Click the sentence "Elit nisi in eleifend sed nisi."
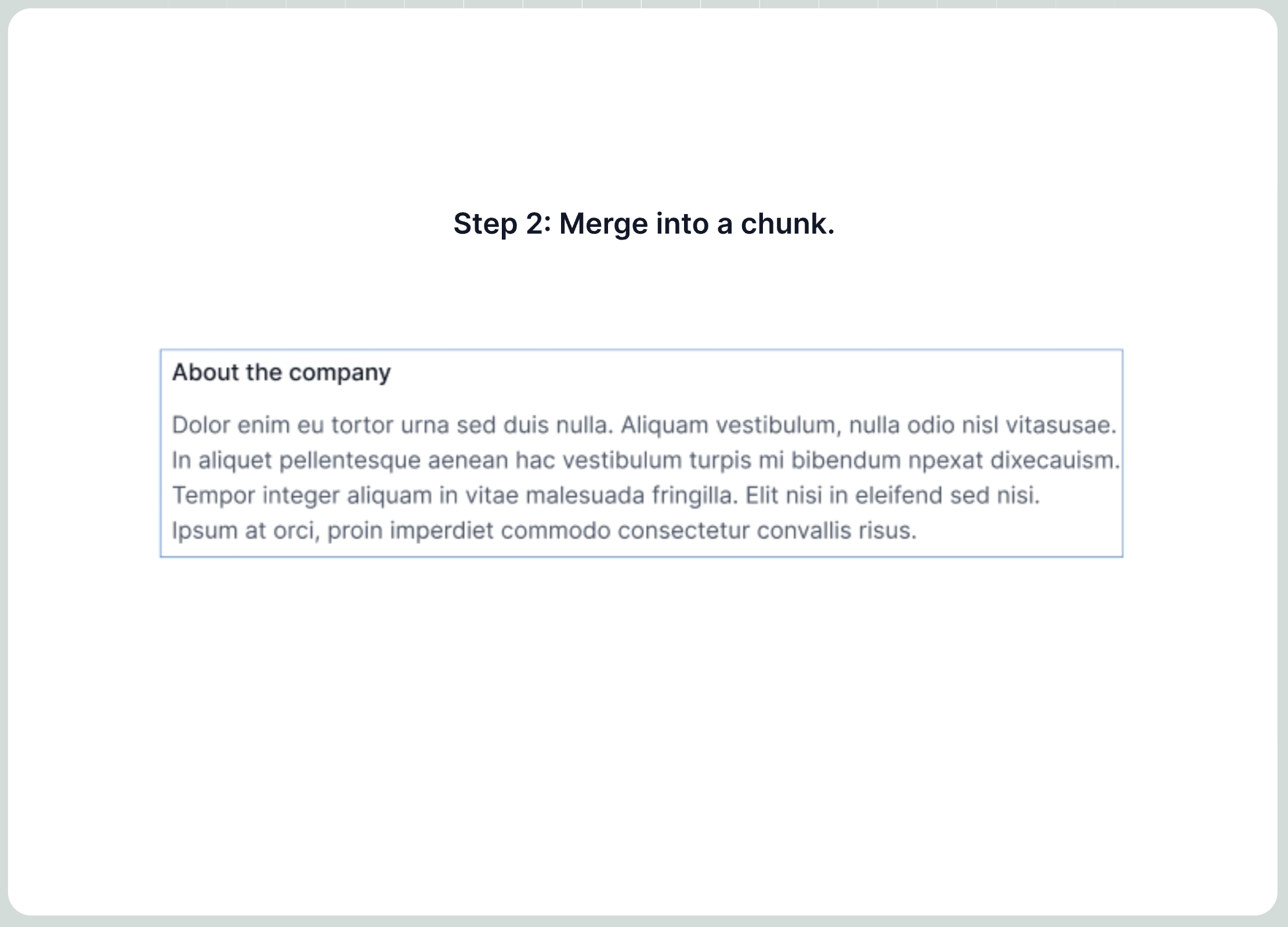 point(892,495)
